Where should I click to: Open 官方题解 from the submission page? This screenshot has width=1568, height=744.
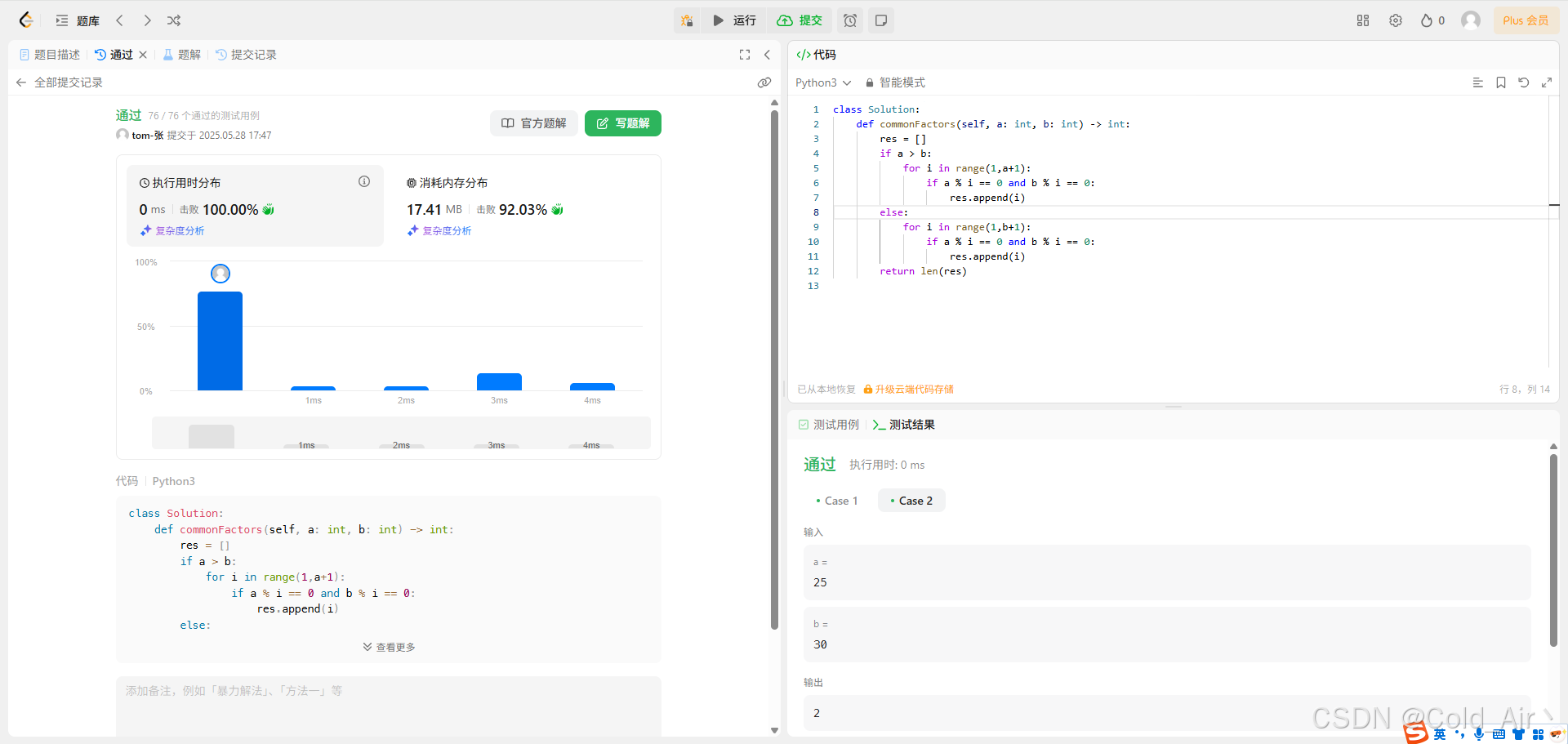533,123
